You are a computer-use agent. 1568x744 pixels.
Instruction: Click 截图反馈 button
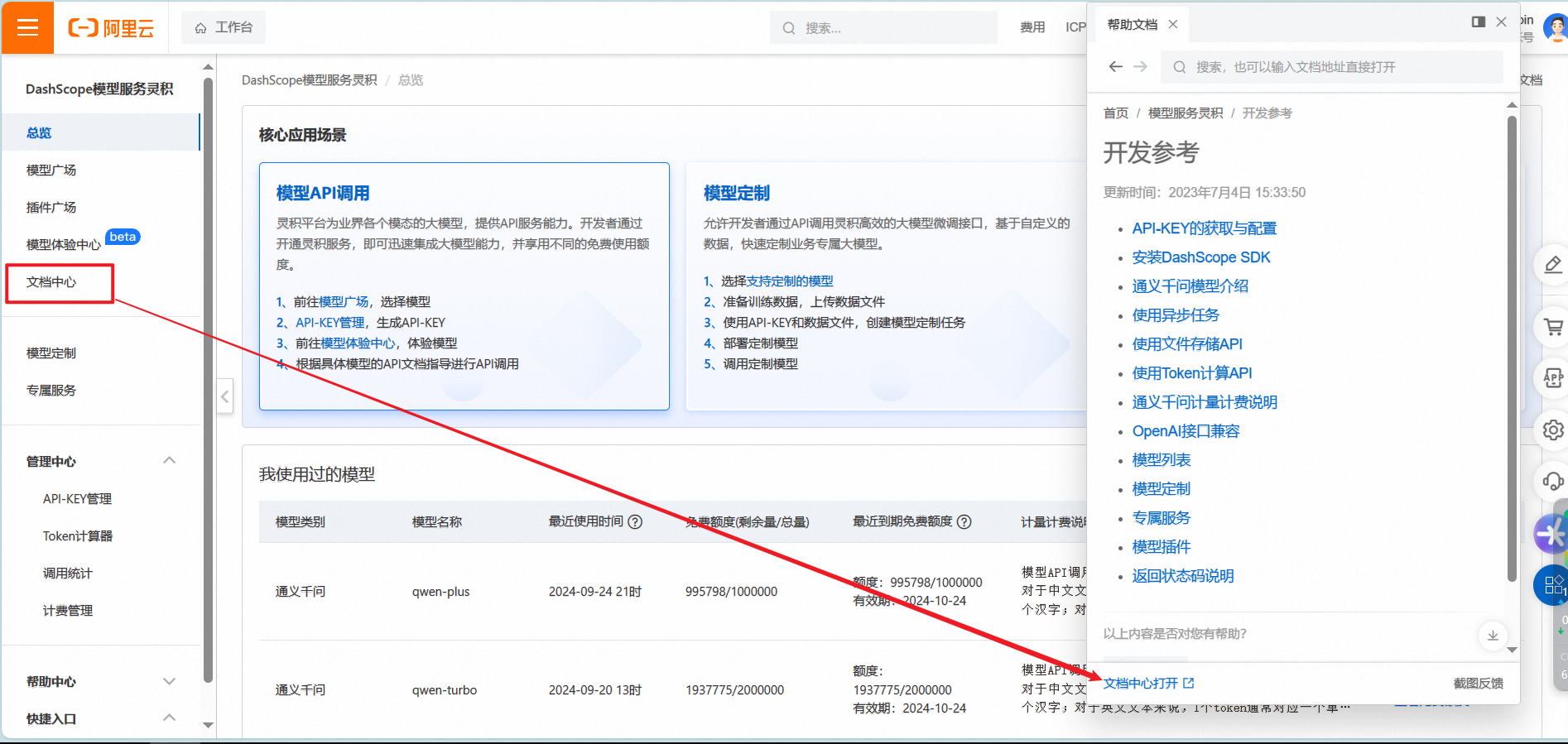click(1478, 684)
